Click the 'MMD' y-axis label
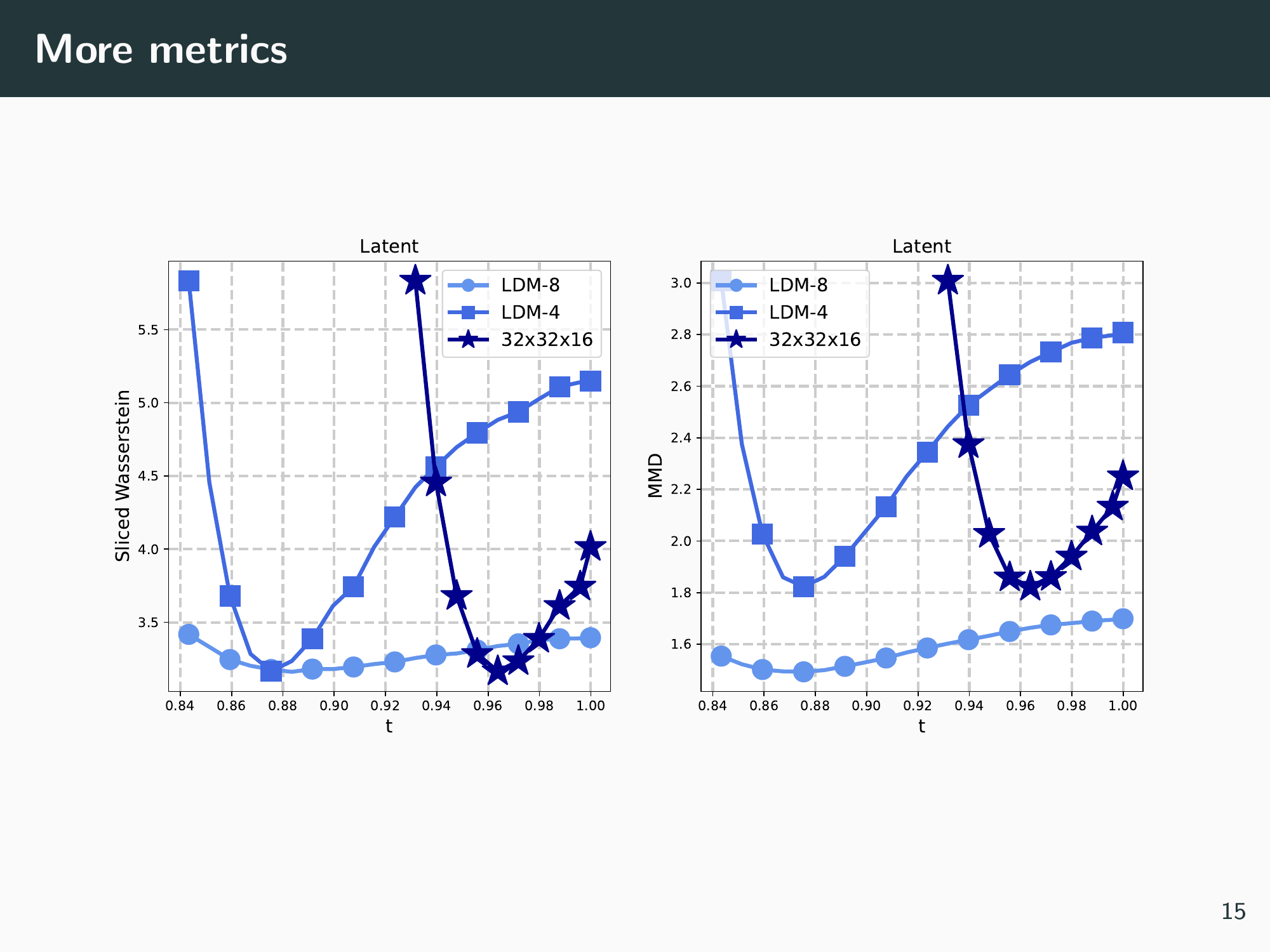 [x=655, y=475]
